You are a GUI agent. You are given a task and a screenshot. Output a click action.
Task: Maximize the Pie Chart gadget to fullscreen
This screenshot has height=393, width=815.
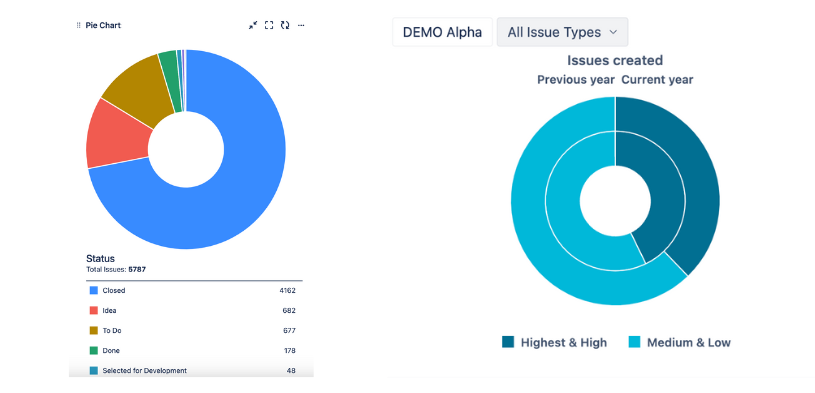point(269,25)
